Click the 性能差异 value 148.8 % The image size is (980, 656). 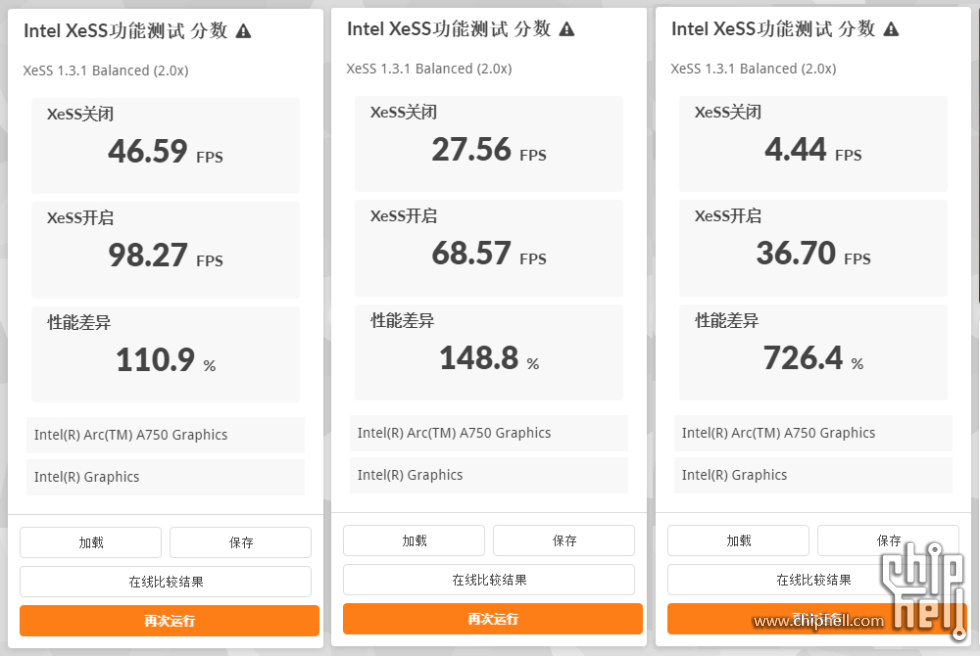coord(489,358)
